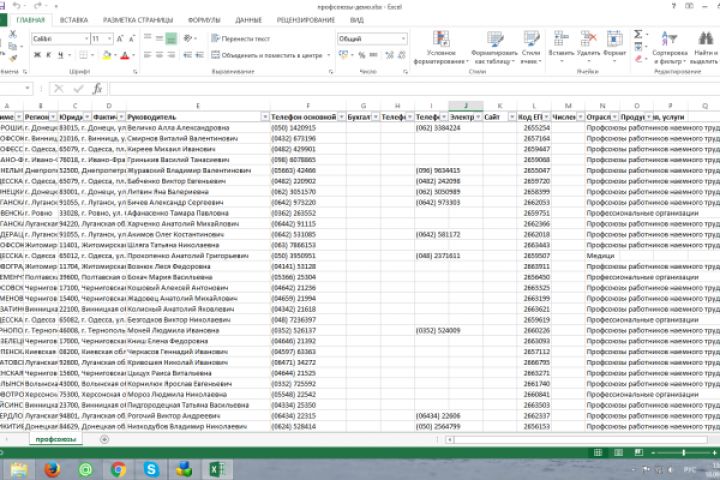Click the zoom slider in the status bar
The height and width of the screenshot is (480, 720).
coord(684,453)
